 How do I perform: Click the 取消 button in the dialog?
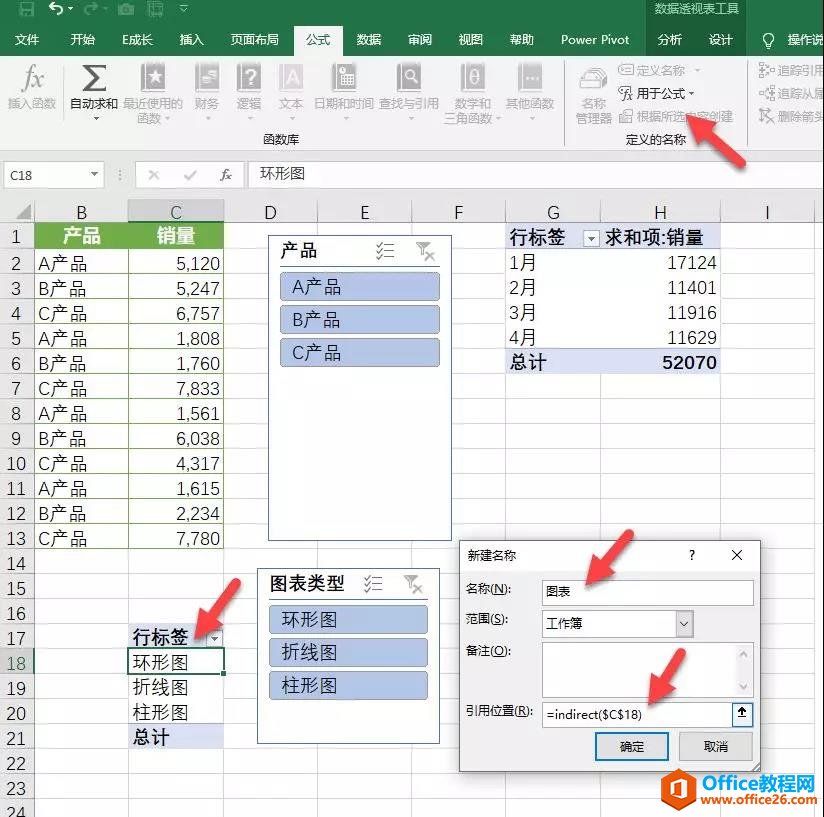point(716,747)
